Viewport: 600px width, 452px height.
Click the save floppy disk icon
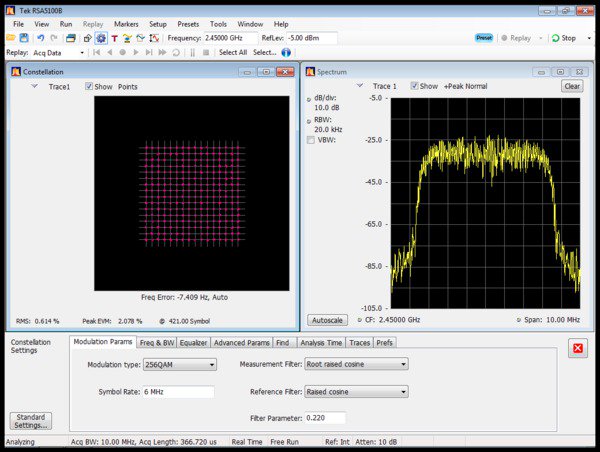click(x=24, y=38)
